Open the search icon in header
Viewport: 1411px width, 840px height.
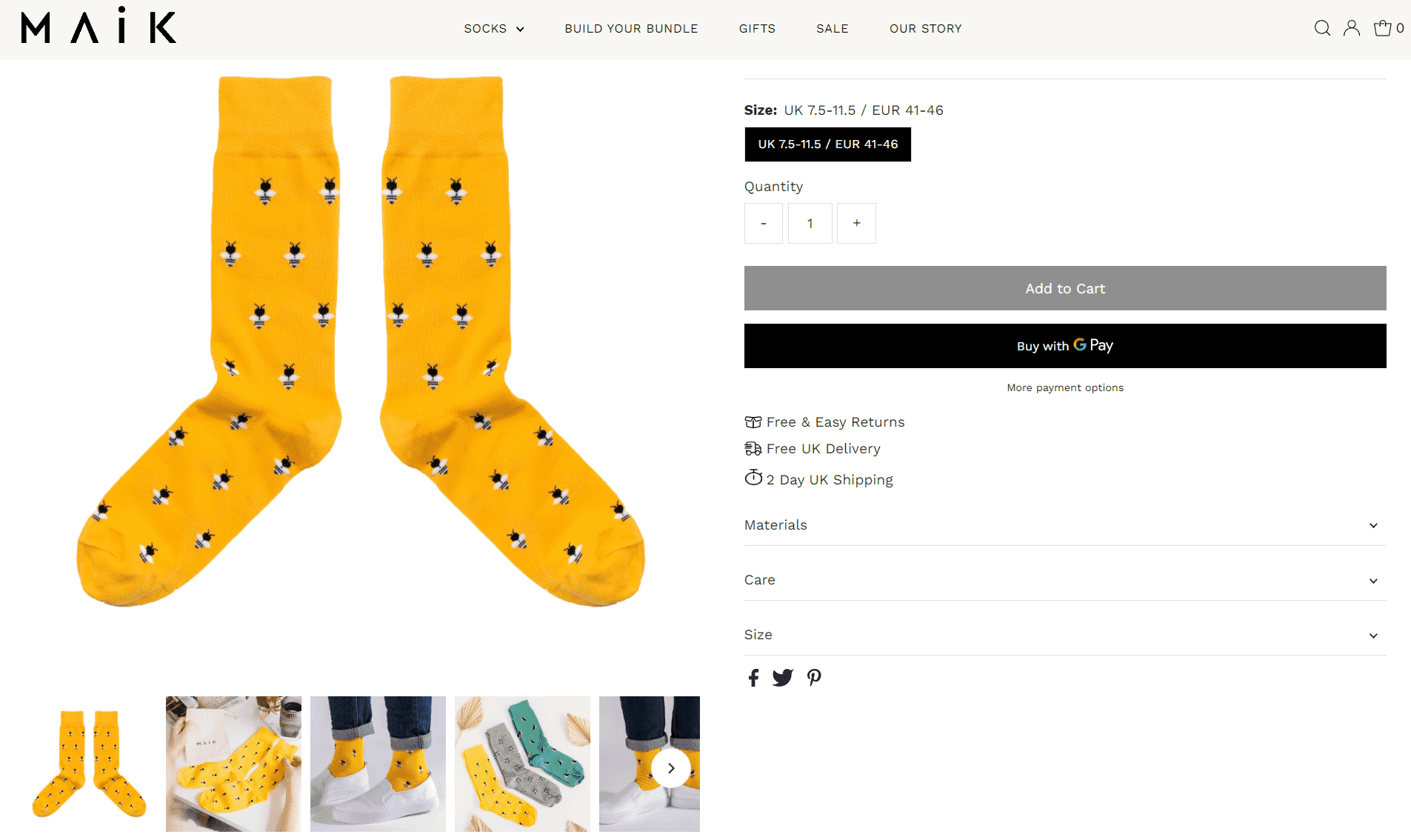[x=1322, y=28]
